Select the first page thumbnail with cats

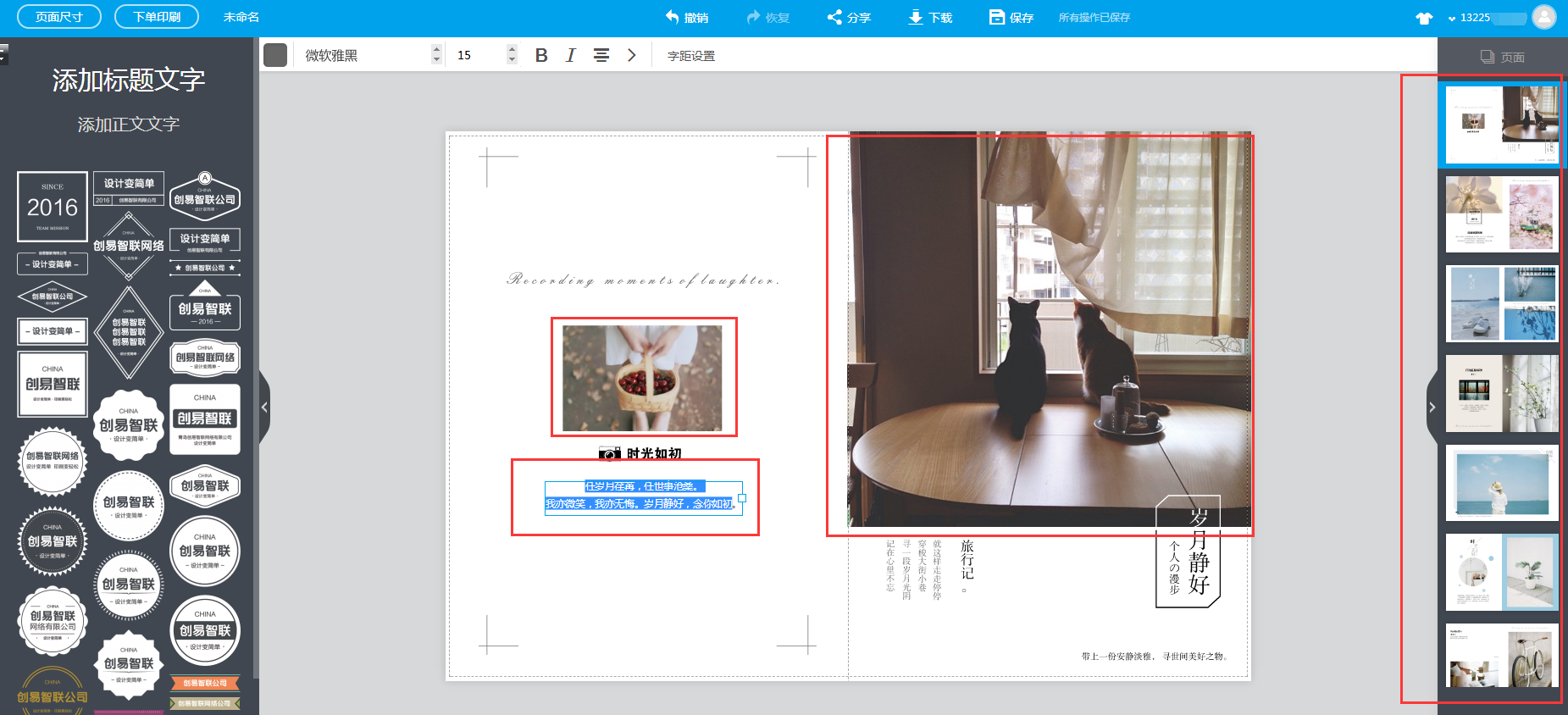[x=1502, y=124]
